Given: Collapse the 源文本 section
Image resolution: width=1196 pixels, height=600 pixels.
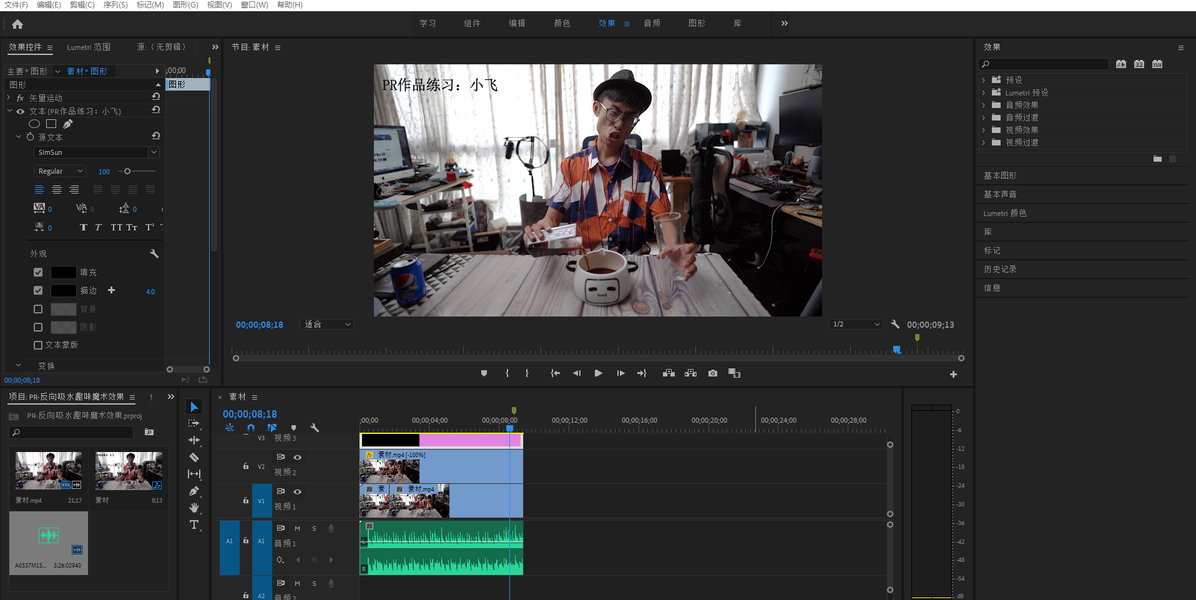Looking at the screenshot, I should (x=18, y=137).
